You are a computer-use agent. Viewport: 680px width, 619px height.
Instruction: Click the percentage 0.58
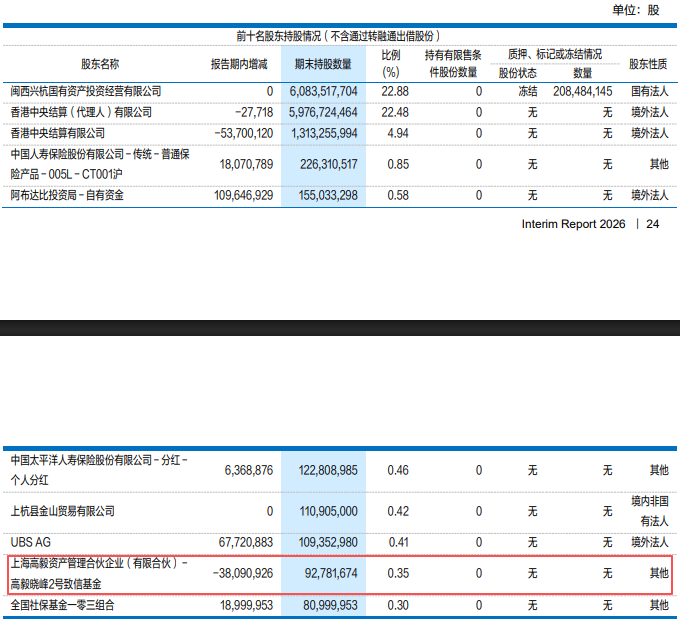click(x=398, y=195)
